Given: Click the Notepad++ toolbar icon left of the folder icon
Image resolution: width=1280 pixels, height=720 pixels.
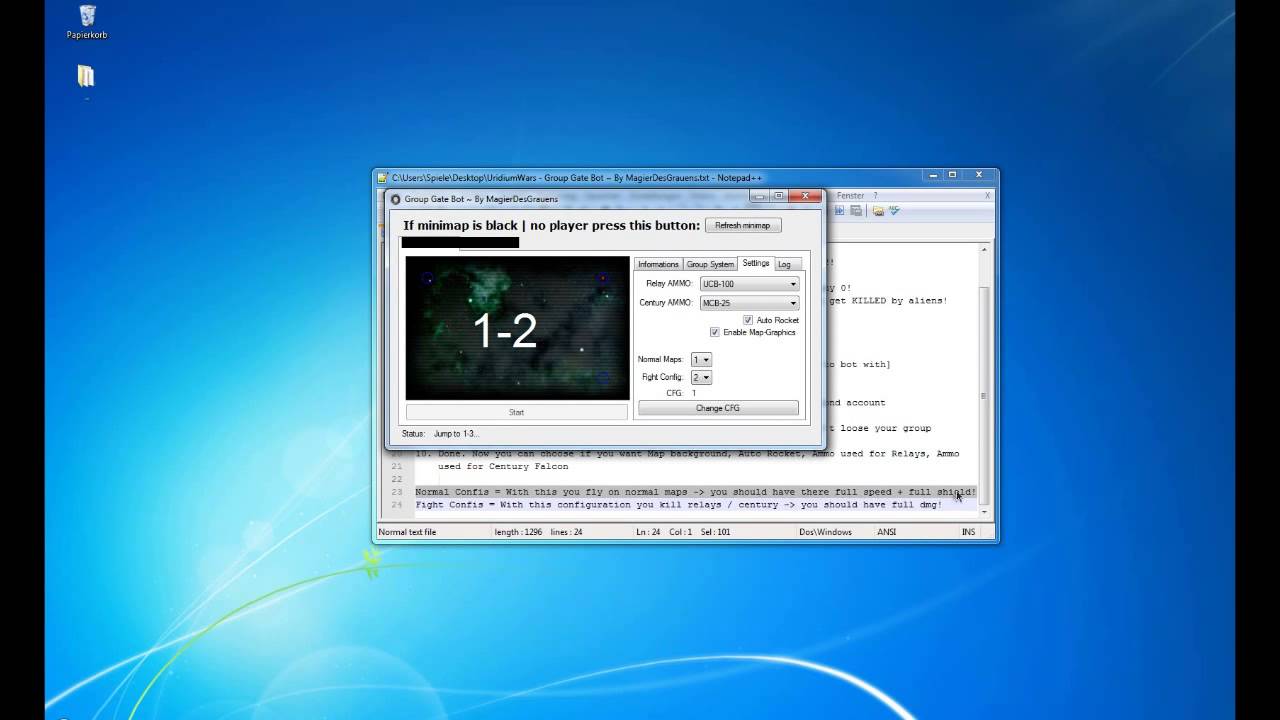Looking at the screenshot, I should click(x=857, y=211).
